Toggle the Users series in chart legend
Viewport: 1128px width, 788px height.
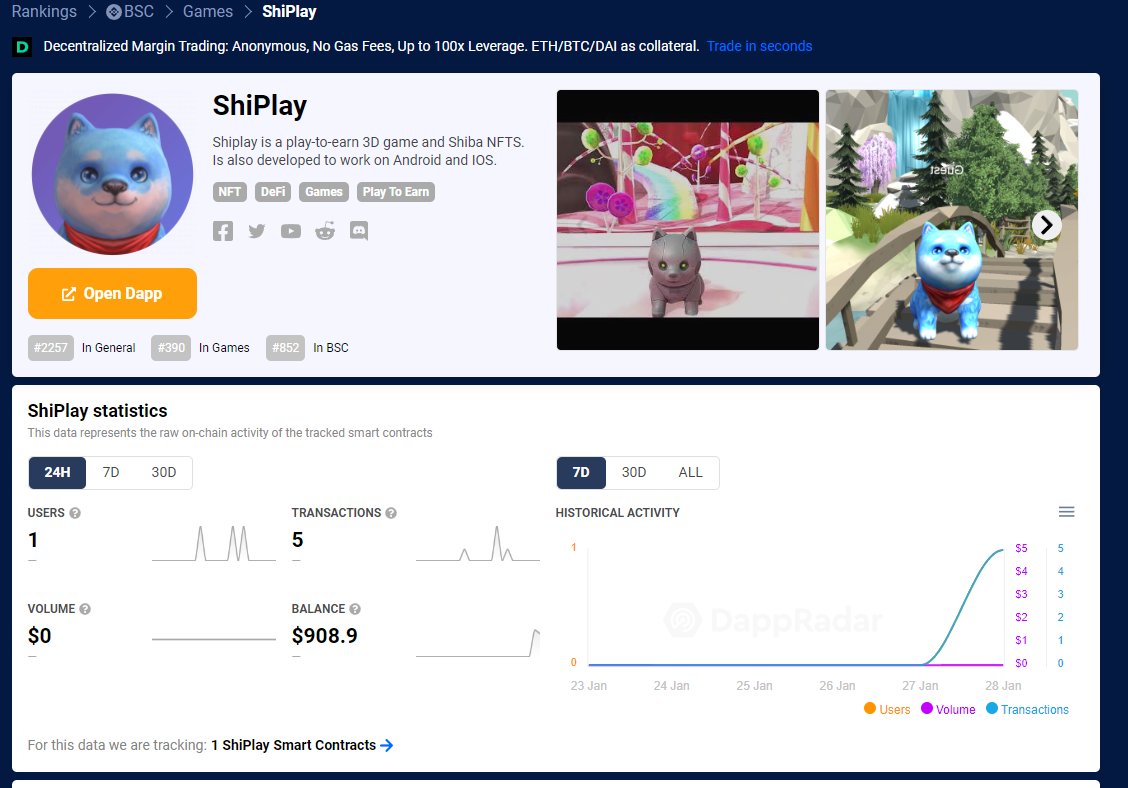point(886,709)
